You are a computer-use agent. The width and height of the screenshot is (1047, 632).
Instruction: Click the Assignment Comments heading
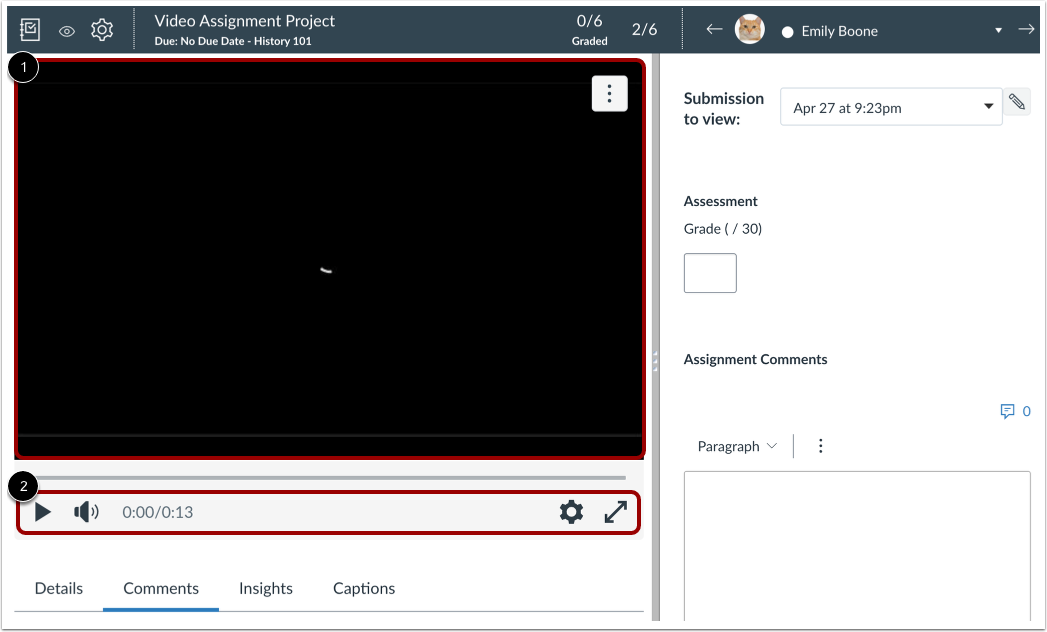(x=755, y=359)
